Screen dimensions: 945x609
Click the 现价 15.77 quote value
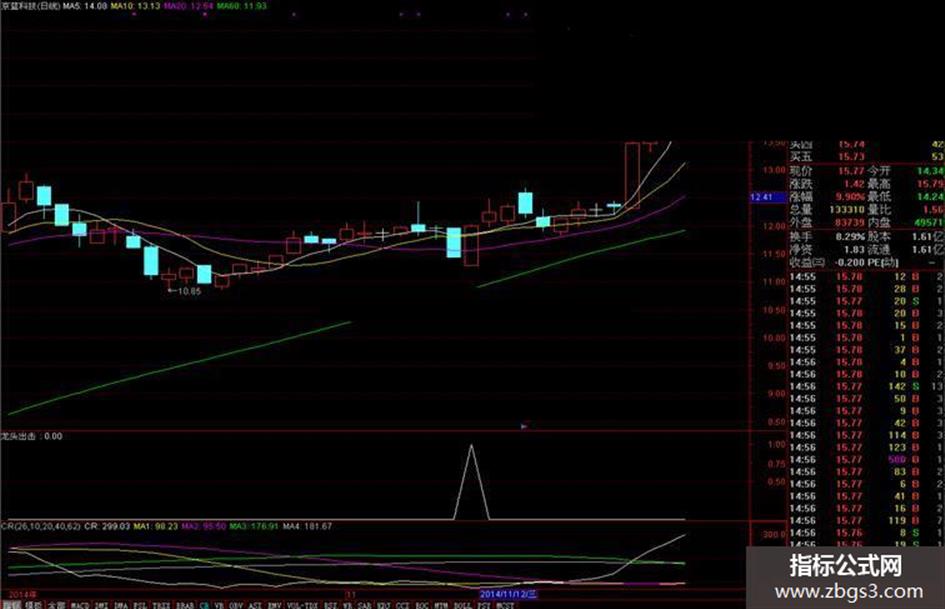coord(851,171)
